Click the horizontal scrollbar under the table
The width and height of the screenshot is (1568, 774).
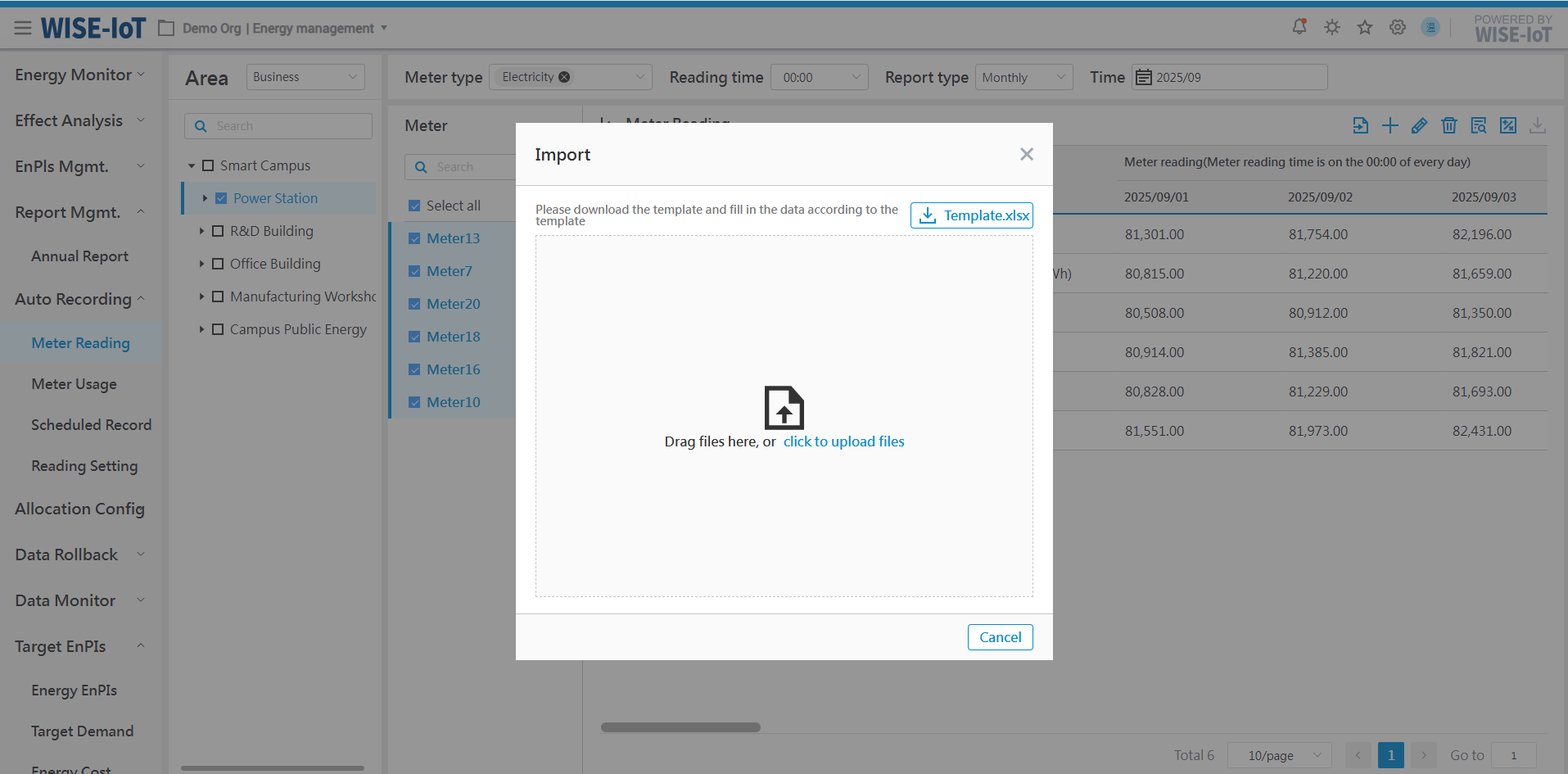click(x=680, y=727)
